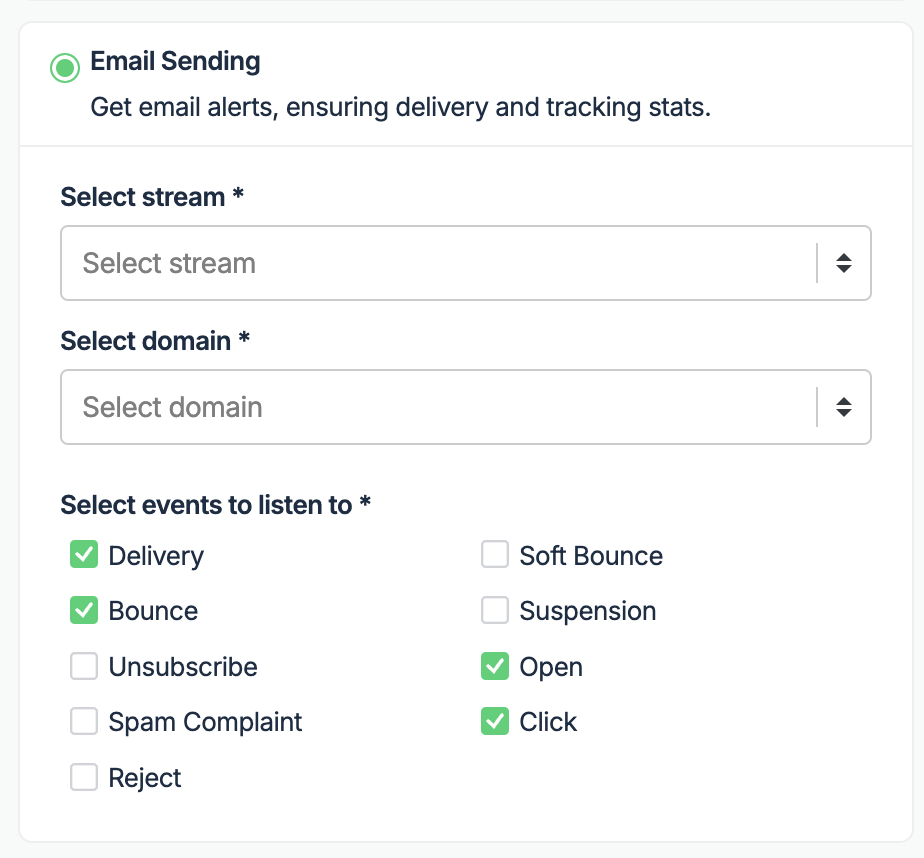Image resolution: width=924 pixels, height=858 pixels.
Task: Uncheck the Delivery event checkbox
Action: [x=84, y=555]
